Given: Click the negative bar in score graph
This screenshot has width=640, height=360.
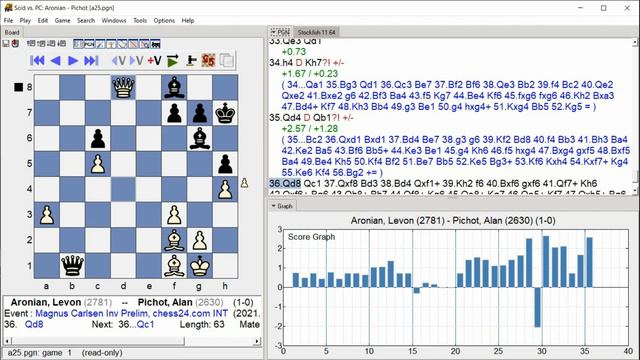Looking at the screenshot, I should pos(538,307).
